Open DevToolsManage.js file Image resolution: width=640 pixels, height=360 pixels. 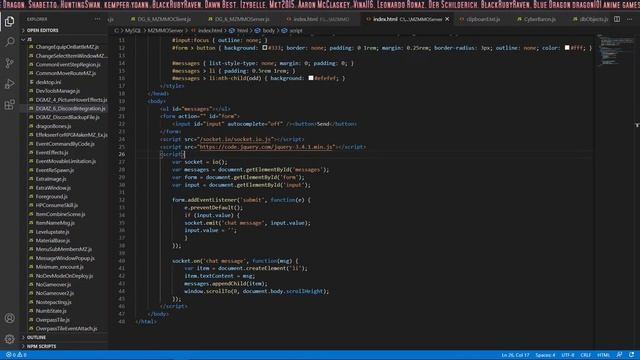(x=58, y=91)
